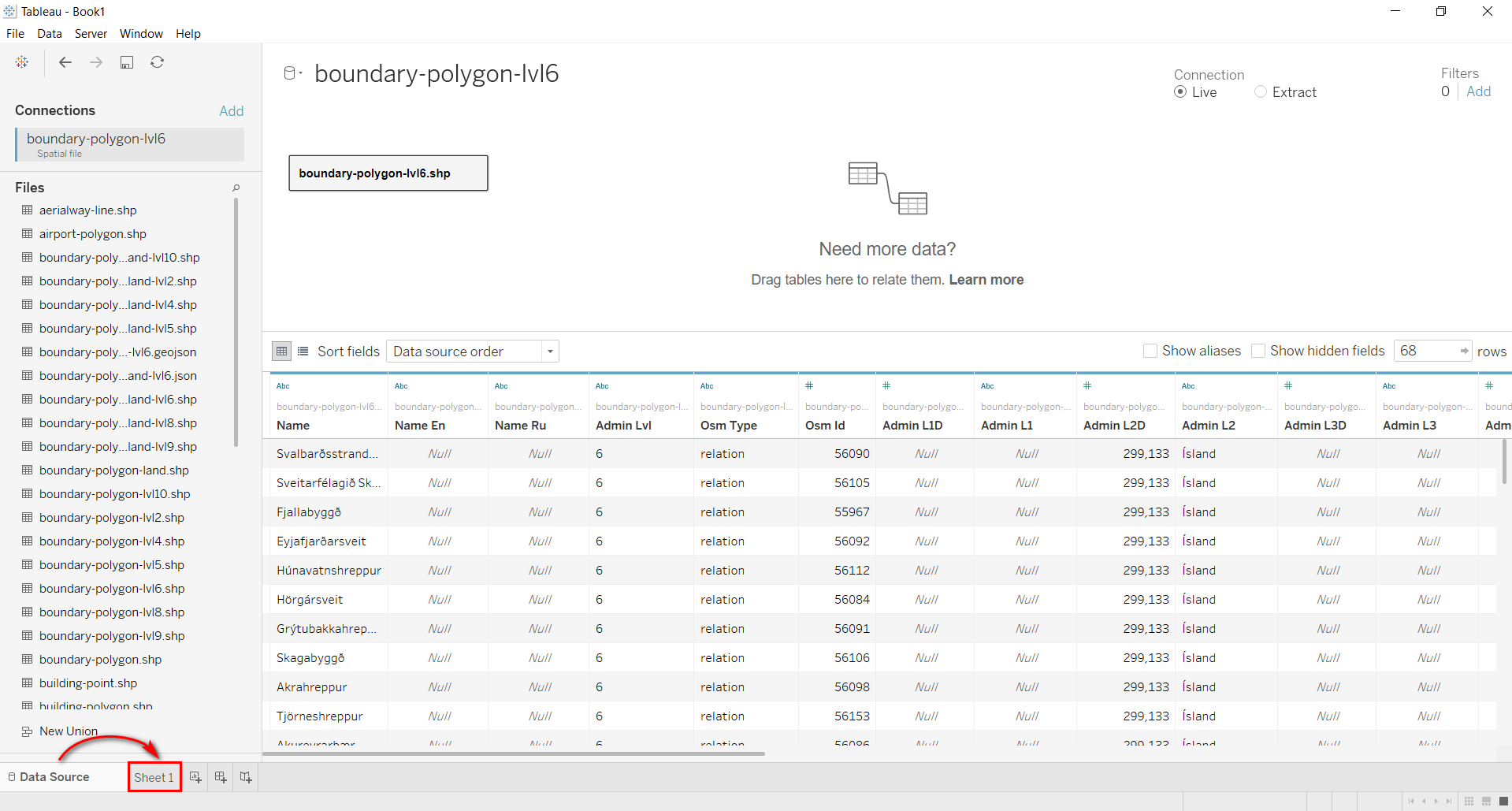Select boundary-polygon-lvl9.shp file
The height and width of the screenshot is (811, 1512).
pyautogui.click(x=112, y=636)
